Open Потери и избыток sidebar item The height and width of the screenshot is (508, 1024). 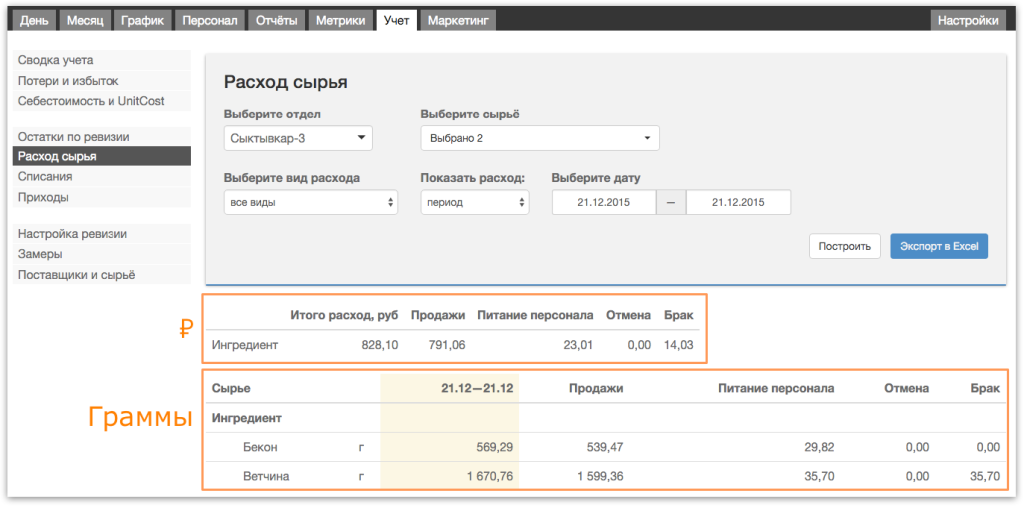[102, 81]
